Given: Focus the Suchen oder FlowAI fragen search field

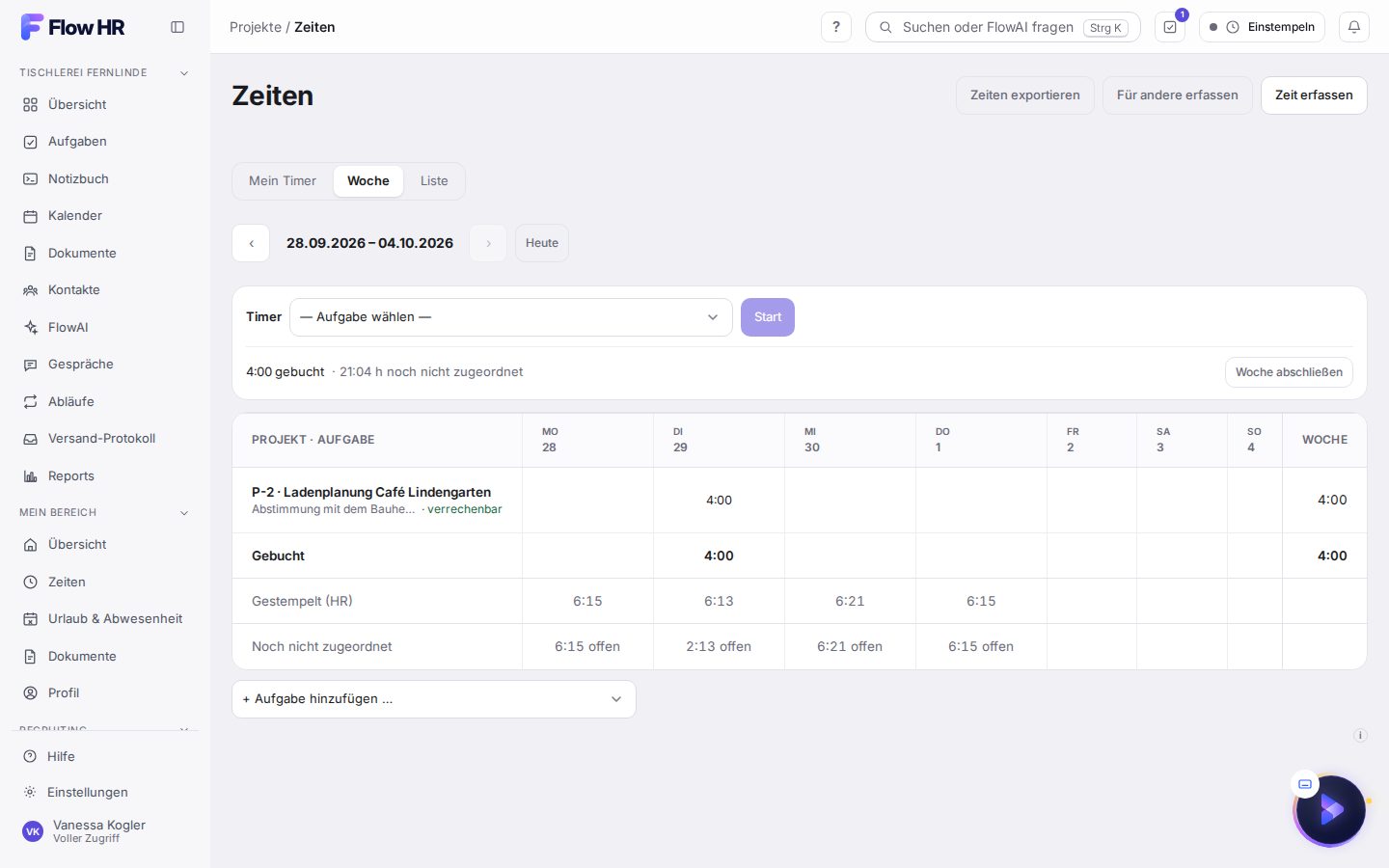Looking at the screenshot, I should click(1003, 27).
